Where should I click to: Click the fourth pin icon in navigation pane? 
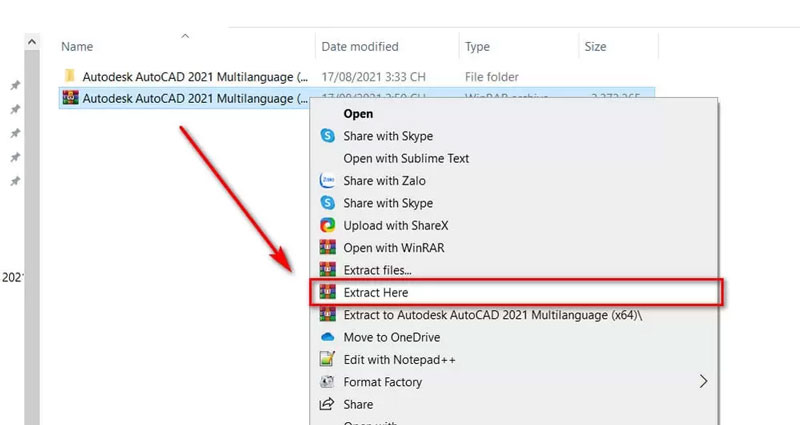click(16, 157)
